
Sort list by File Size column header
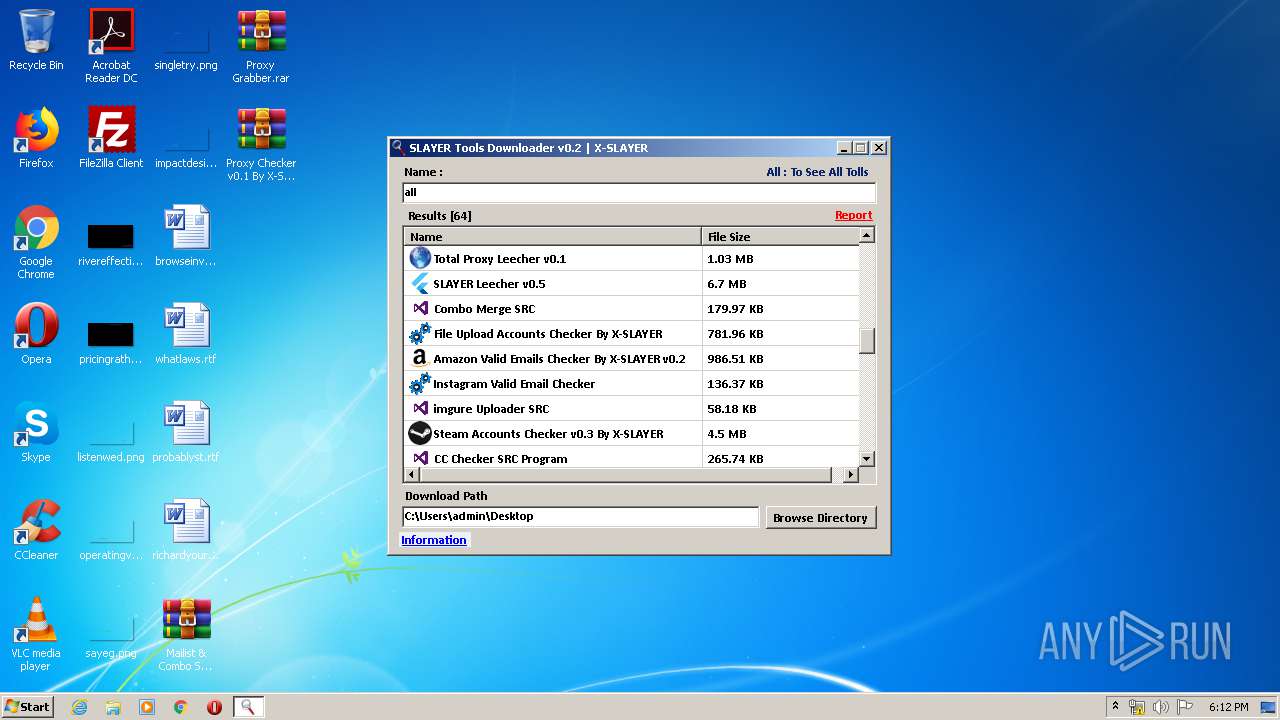pyautogui.click(x=780, y=236)
